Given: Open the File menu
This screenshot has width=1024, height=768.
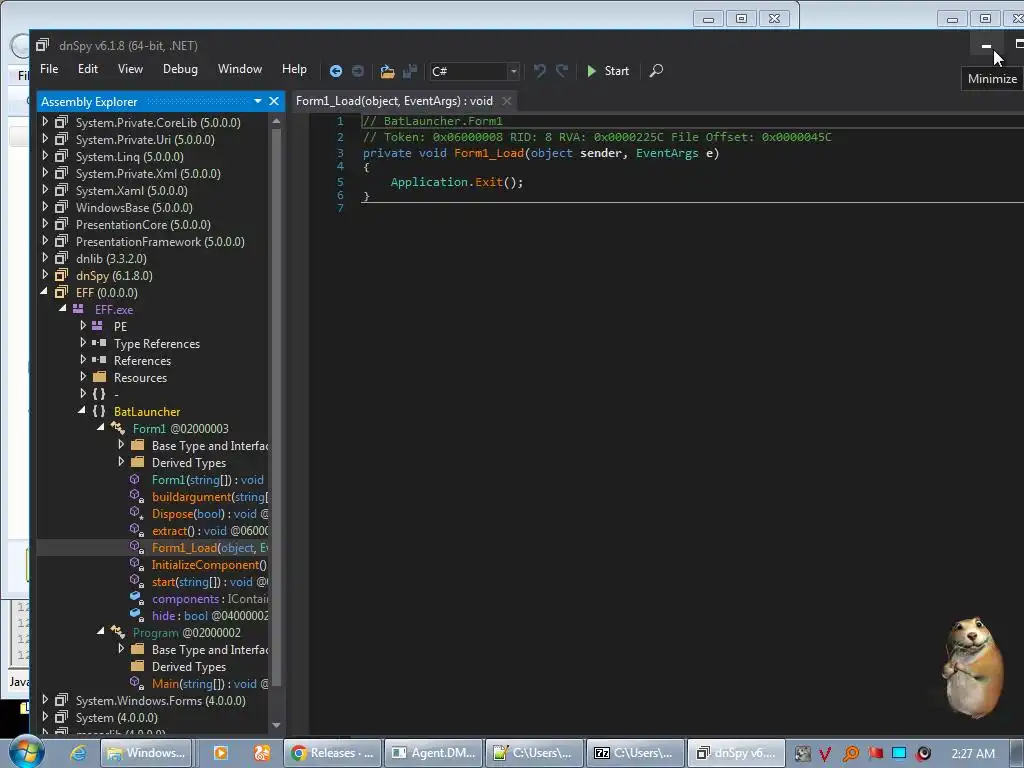Looking at the screenshot, I should tap(49, 69).
